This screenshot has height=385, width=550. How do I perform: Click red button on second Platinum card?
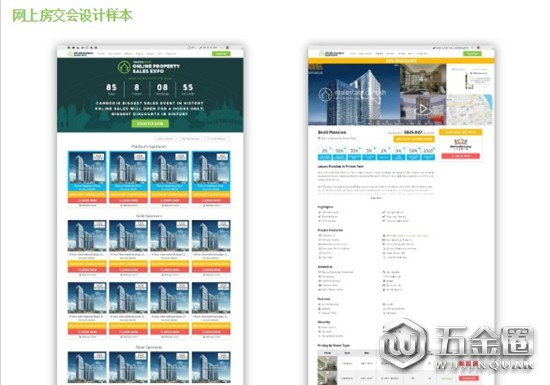coord(128,201)
